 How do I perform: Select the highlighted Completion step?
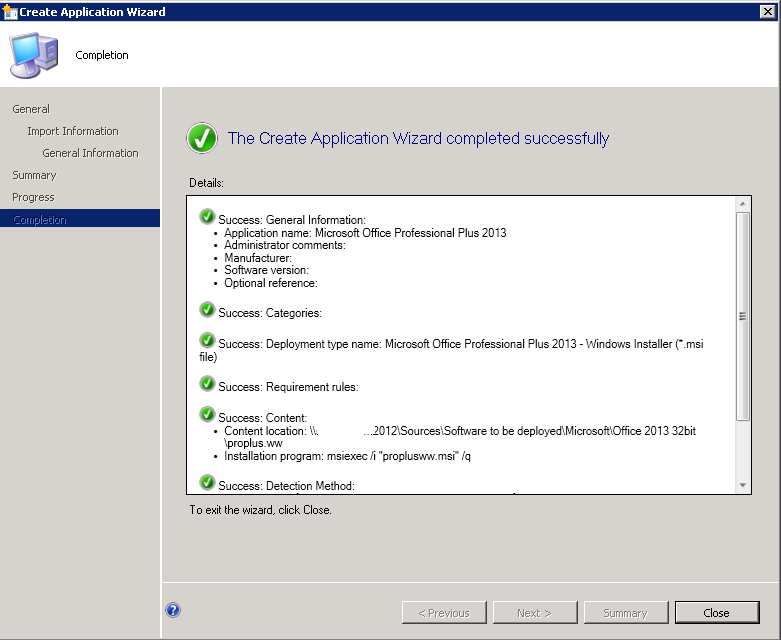point(80,219)
